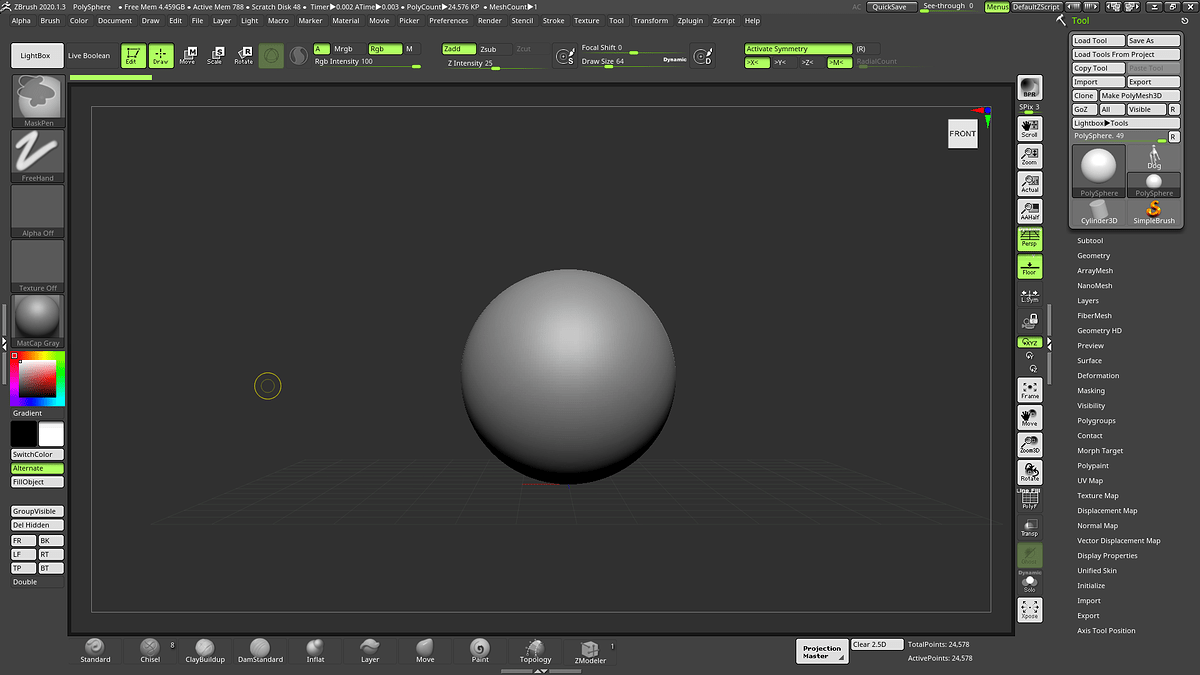Image resolution: width=1200 pixels, height=675 pixels.
Task: Click the Zoom3D navigation icon
Action: click(1029, 445)
